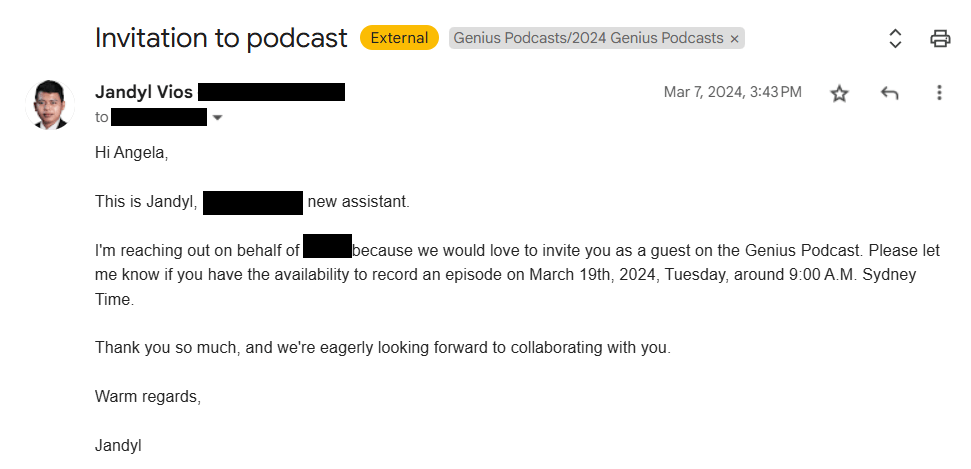Click the Mar 7, 2024 timestamp
The width and height of the screenshot is (971, 469).
[x=732, y=92]
